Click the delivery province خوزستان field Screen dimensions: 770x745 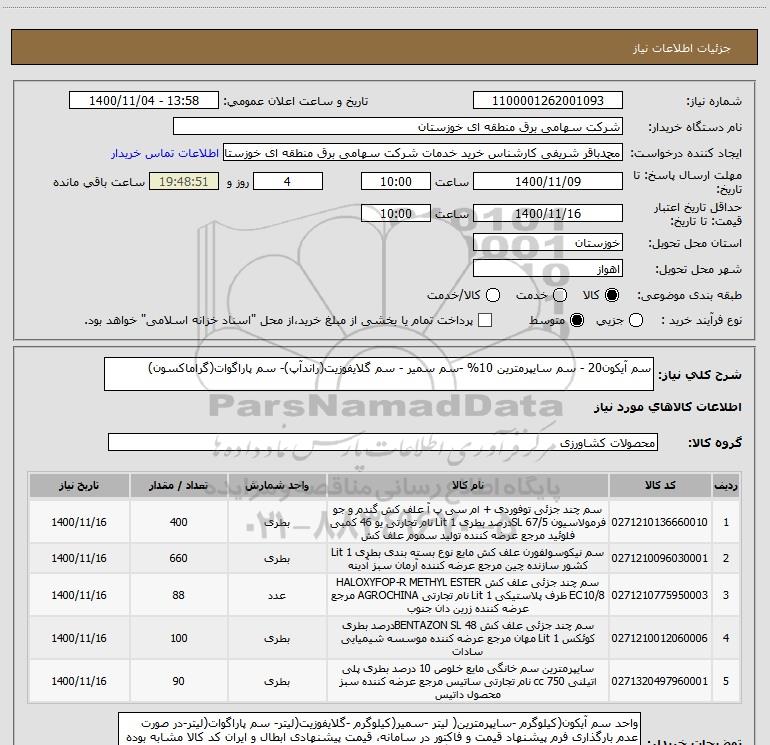546,243
